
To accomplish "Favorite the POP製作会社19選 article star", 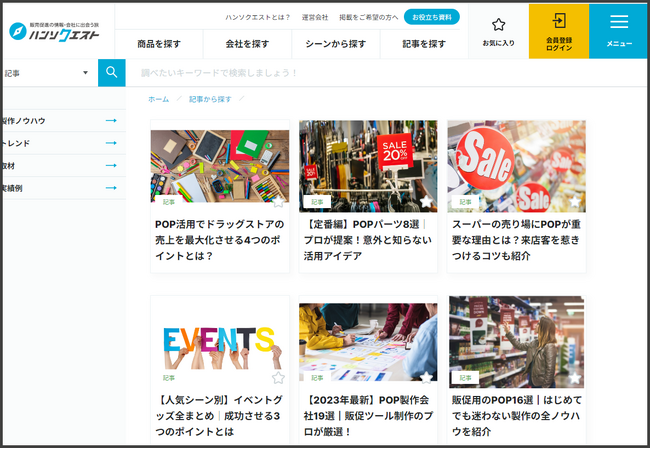I will tap(427, 378).
